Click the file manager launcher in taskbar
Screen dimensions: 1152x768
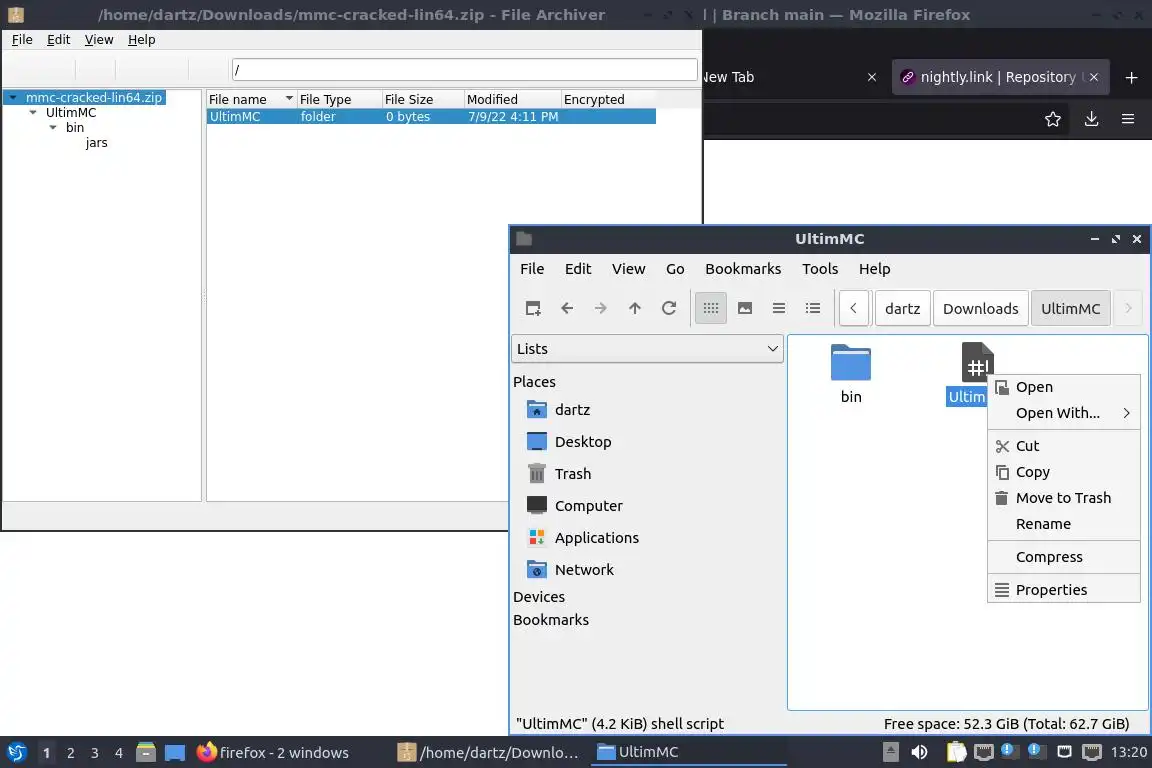click(145, 753)
